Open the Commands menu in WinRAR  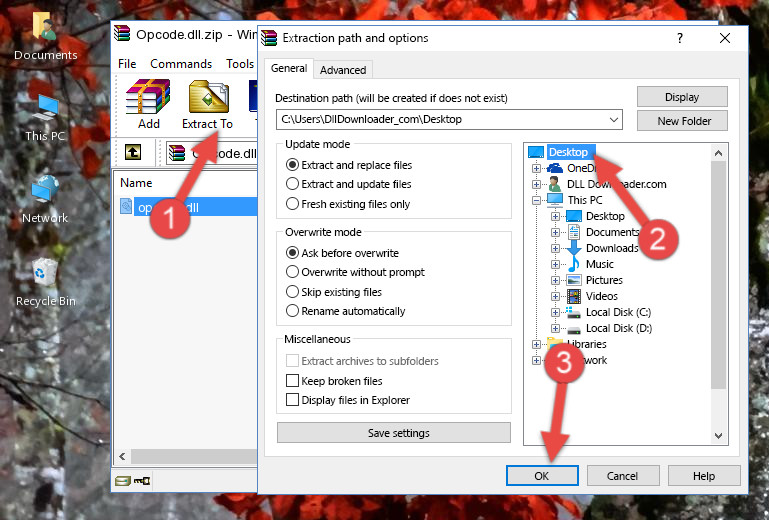(181, 64)
